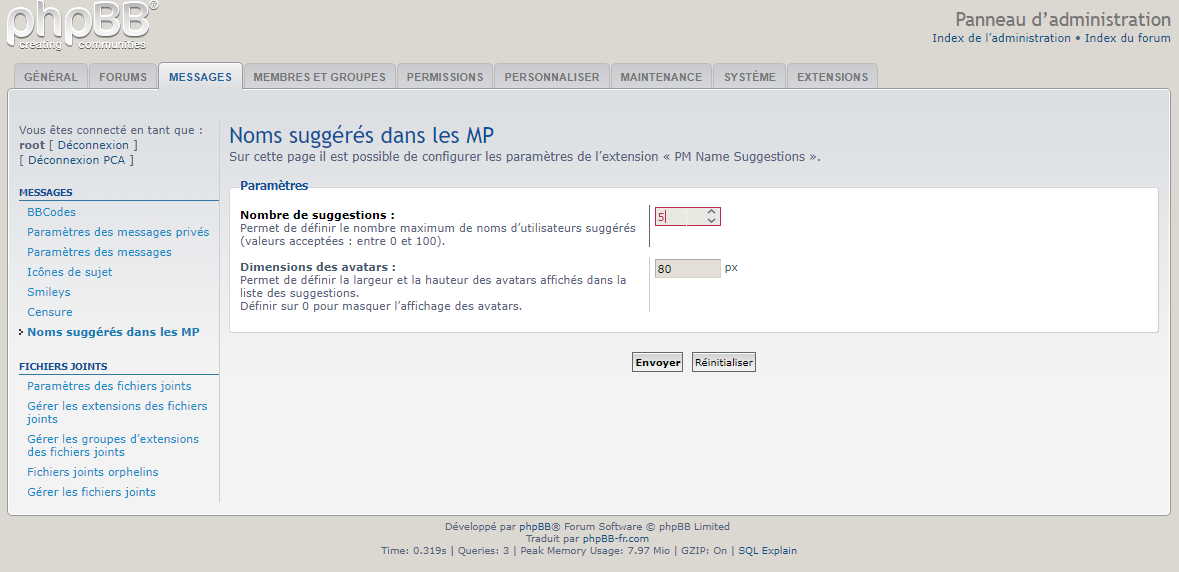
Task: Open the Général tab
Action: 51,77
